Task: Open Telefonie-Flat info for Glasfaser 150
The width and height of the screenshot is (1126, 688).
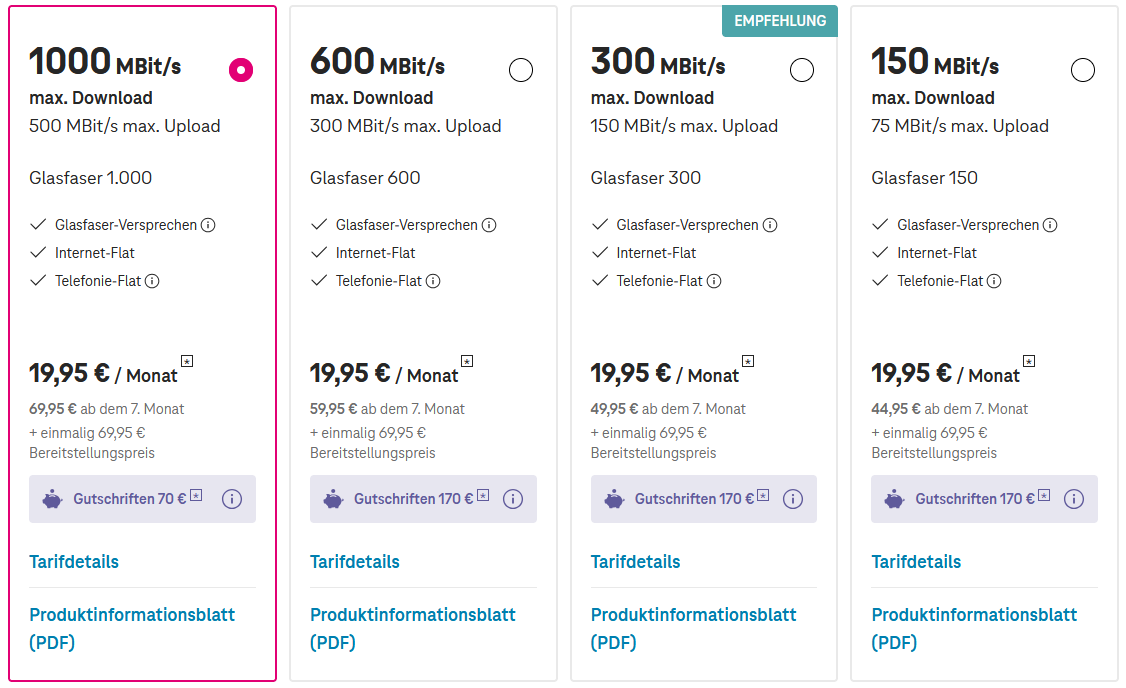Action: point(996,281)
